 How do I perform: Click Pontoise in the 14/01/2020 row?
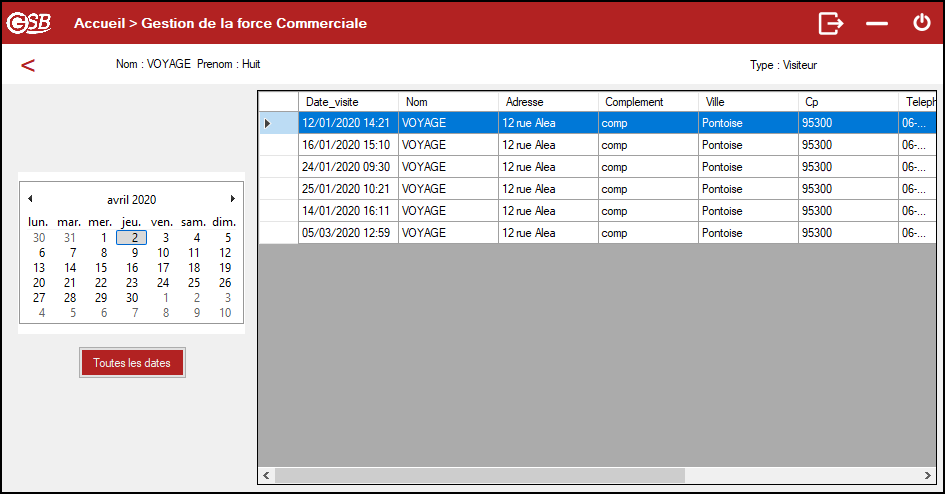pos(749,211)
